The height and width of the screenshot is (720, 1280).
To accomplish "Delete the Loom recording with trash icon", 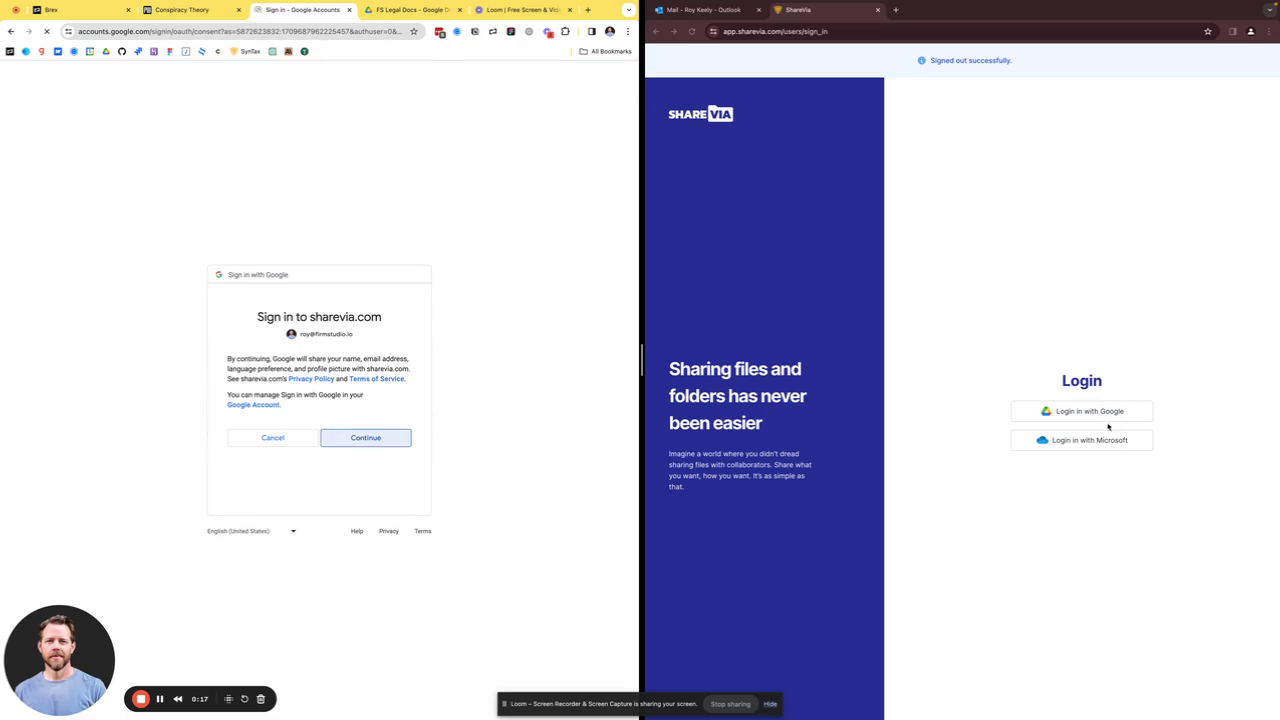I will pyautogui.click(x=261, y=699).
